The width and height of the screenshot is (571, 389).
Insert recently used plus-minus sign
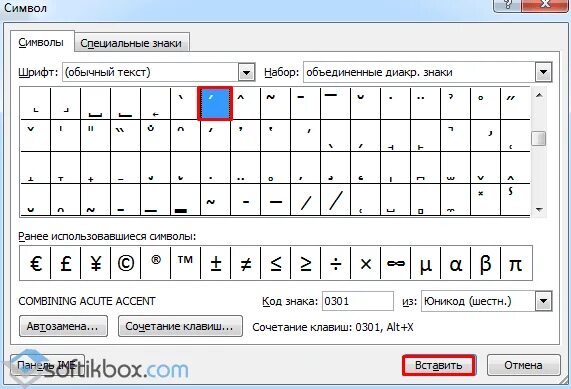pos(216,263)
